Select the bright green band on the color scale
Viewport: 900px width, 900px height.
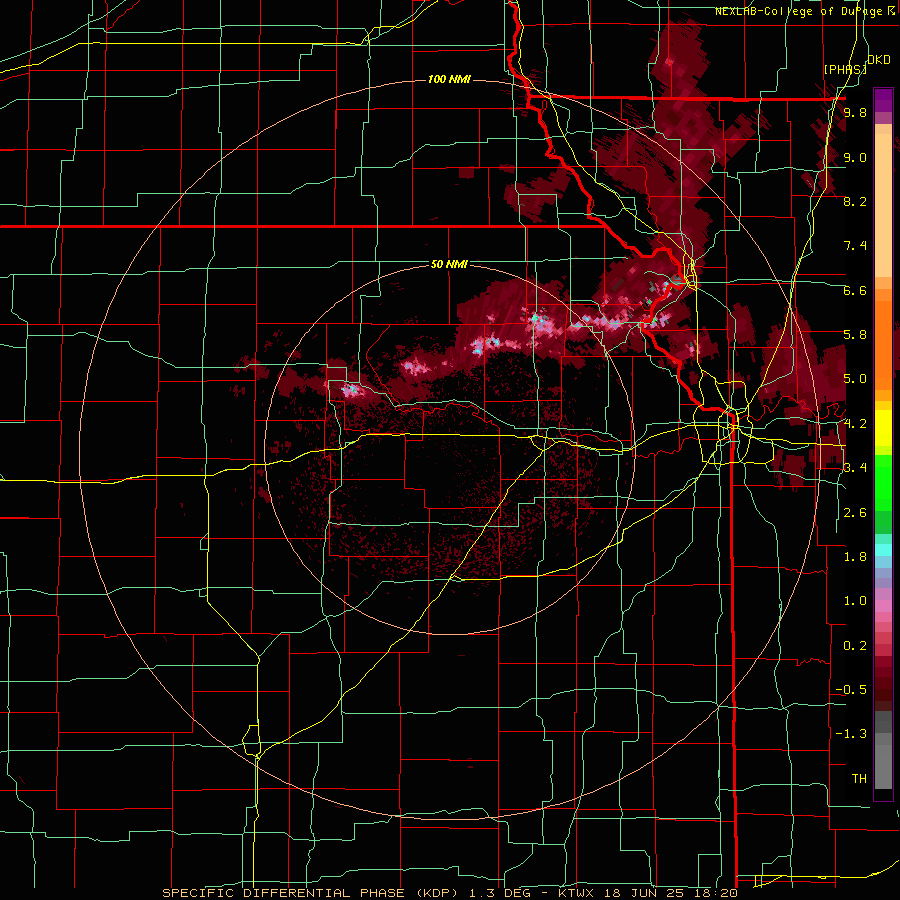tap(883, 483)
